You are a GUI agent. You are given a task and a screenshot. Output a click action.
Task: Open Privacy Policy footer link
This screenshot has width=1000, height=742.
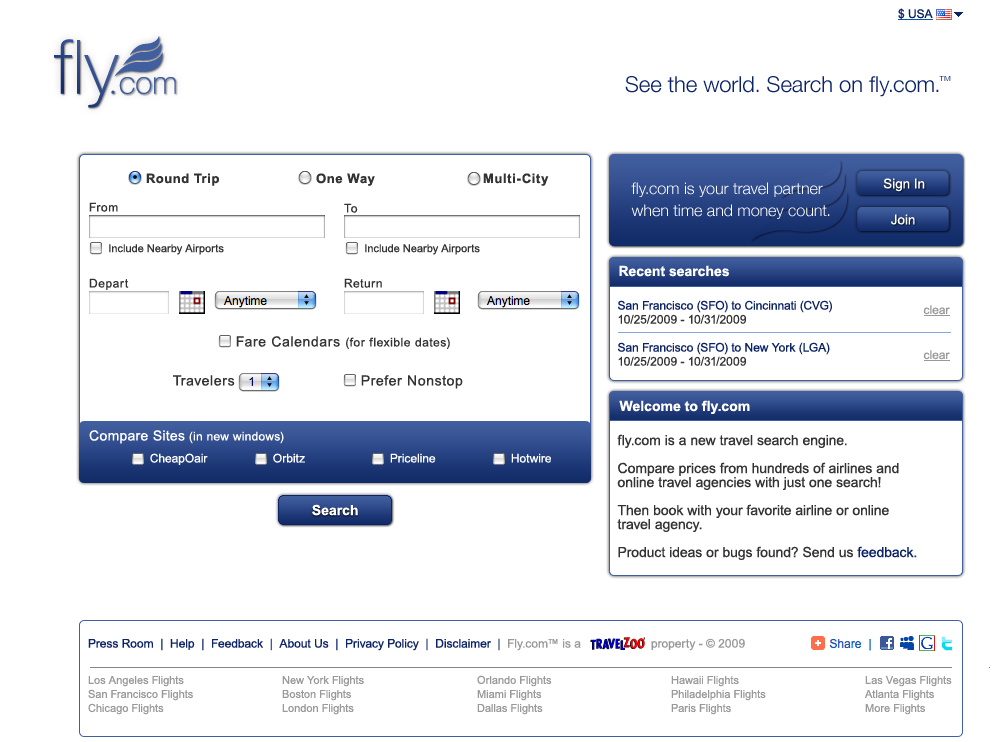pyautogui.click(x=381, y=644)
